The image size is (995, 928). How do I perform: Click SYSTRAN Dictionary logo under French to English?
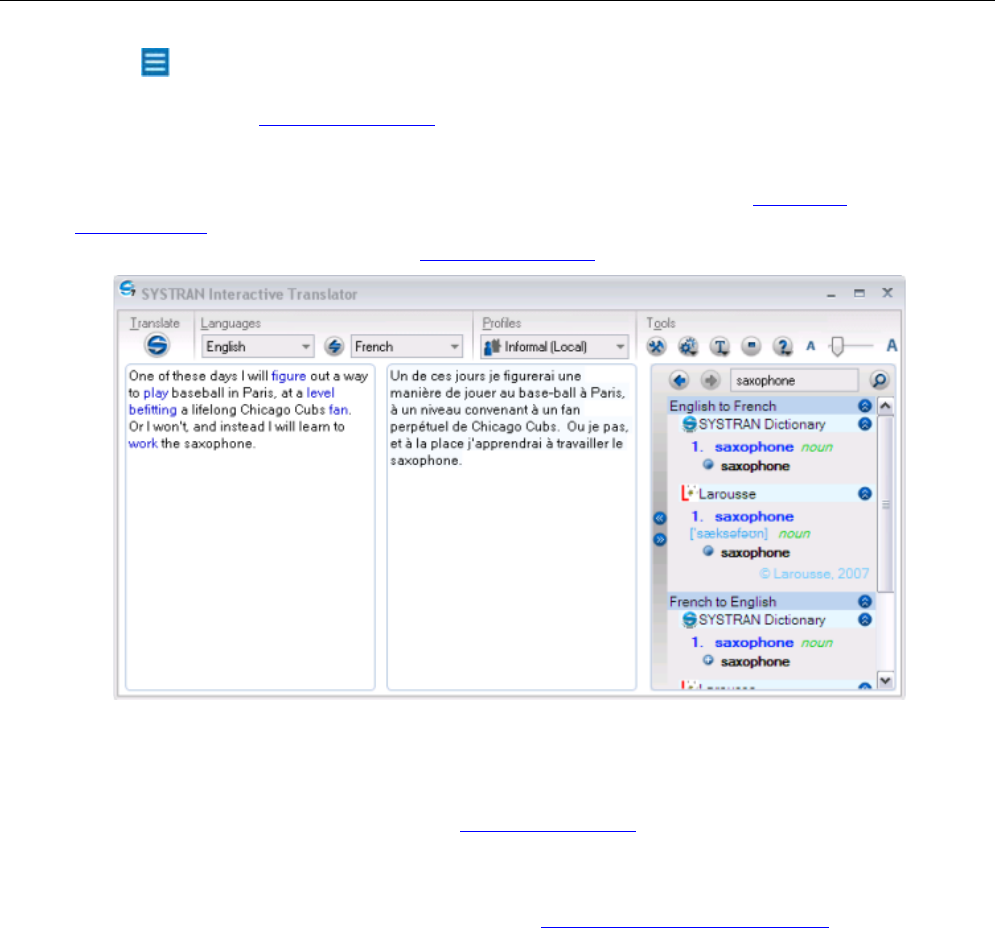pyautogui.click(x=689, y=620)
